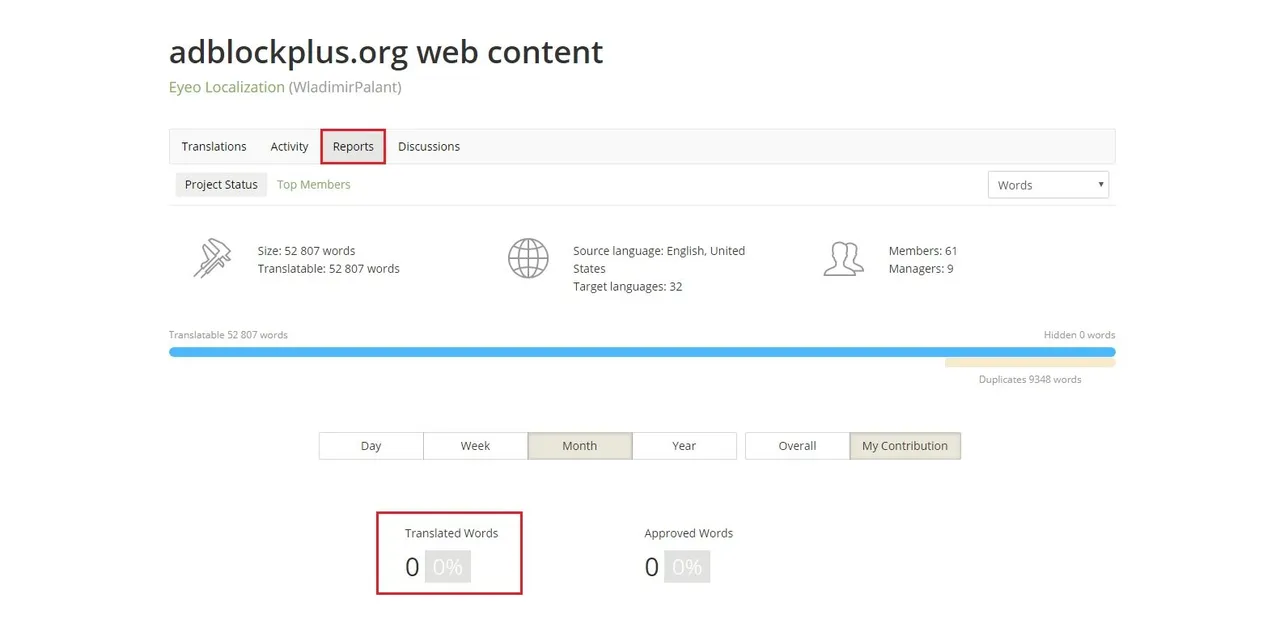Click the adblockplus.org web content title
This screenshot has height=620, width=1280.
386,51
